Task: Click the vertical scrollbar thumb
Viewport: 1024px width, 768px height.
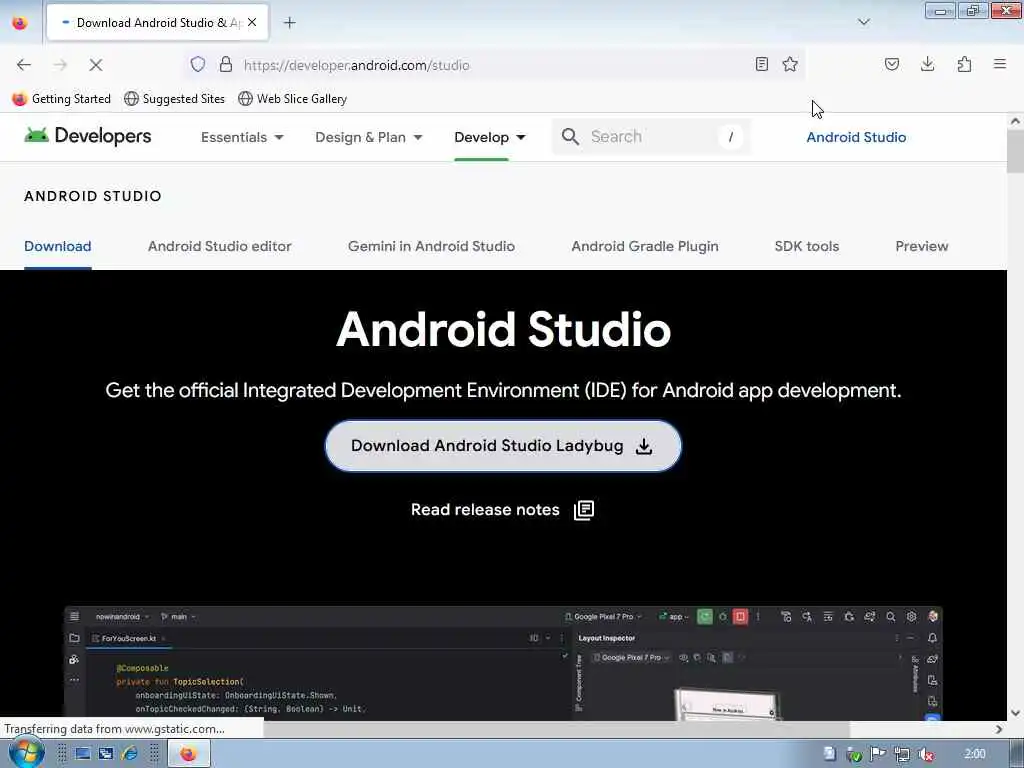Action: pos(1015,152)
